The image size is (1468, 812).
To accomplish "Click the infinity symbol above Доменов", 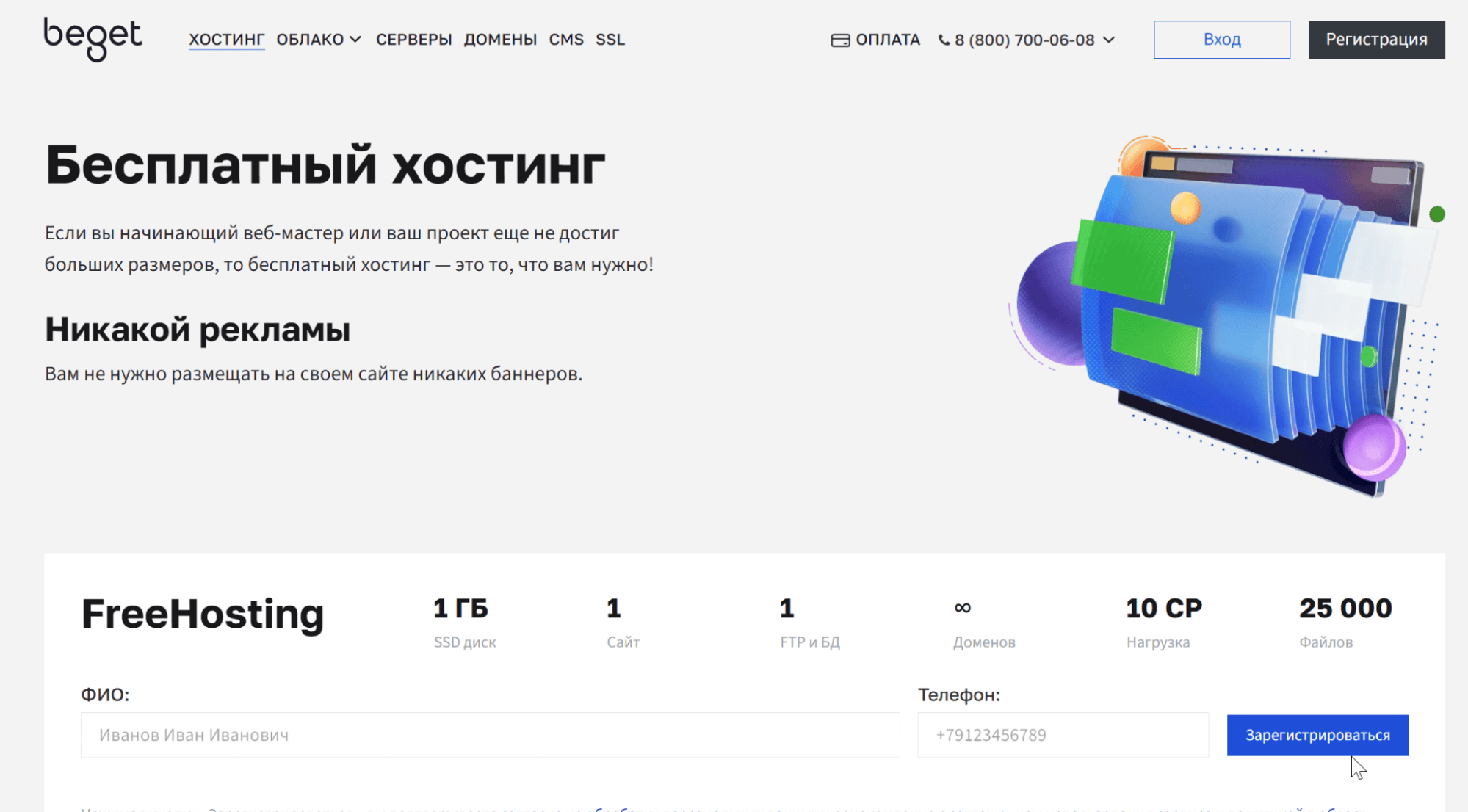I will [x=963, y=608].
